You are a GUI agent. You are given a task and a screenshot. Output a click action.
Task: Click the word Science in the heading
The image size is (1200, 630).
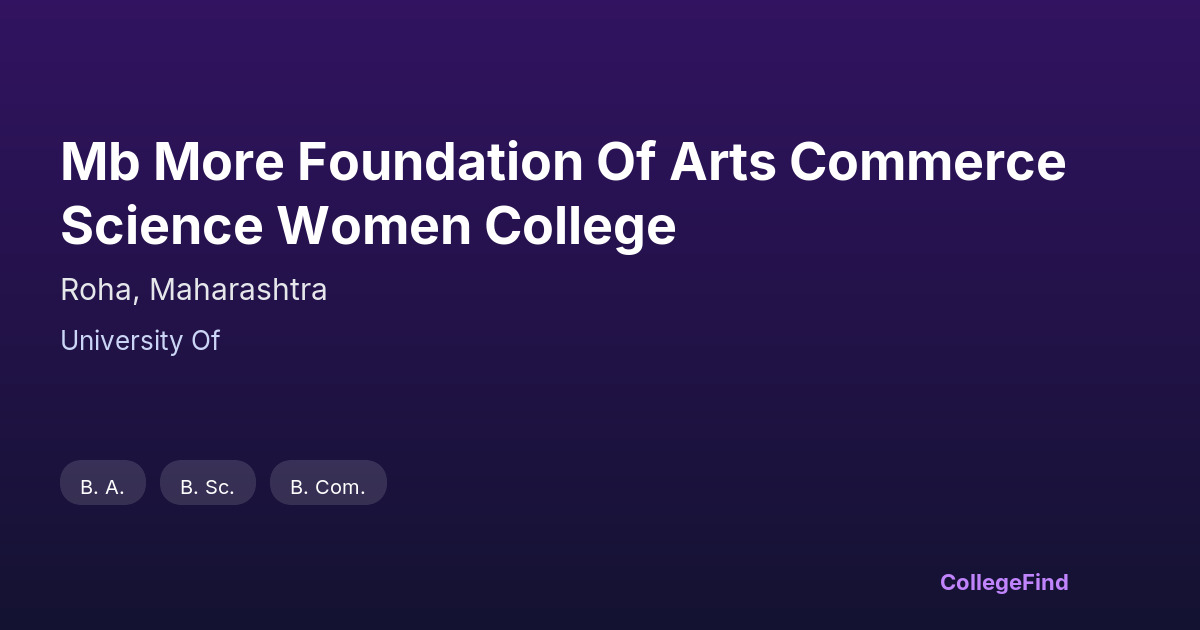pyautogui.click(x=161, y=226)
